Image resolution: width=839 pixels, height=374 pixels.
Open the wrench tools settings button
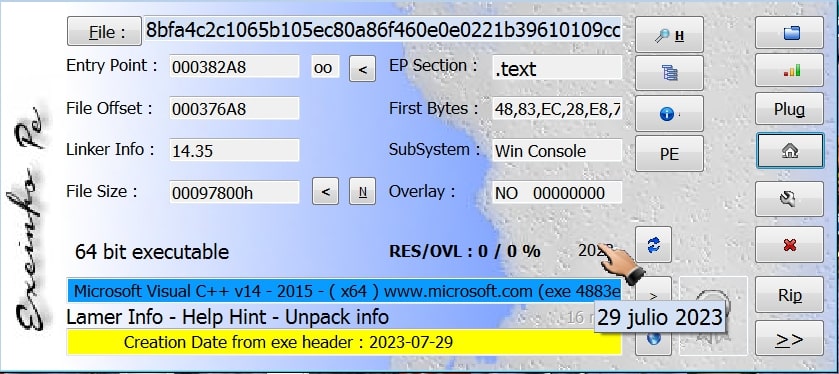(789, 199)
